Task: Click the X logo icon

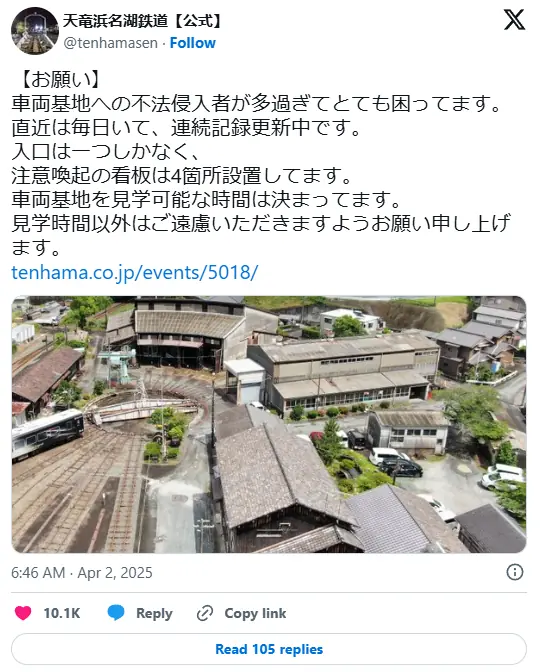Action: click(514, 20)
